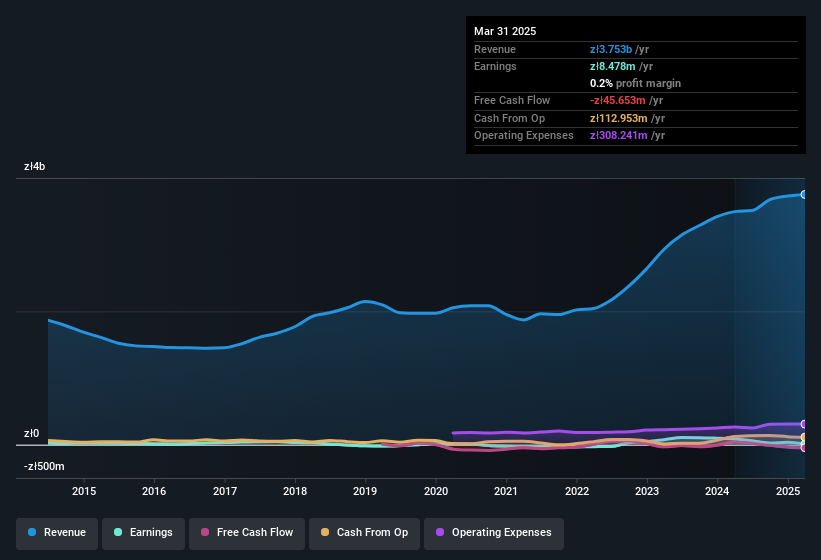This screenshot has height=560, width=821.
Task: Click the blue Revenue endpoint marker
Action: (804, 195)
